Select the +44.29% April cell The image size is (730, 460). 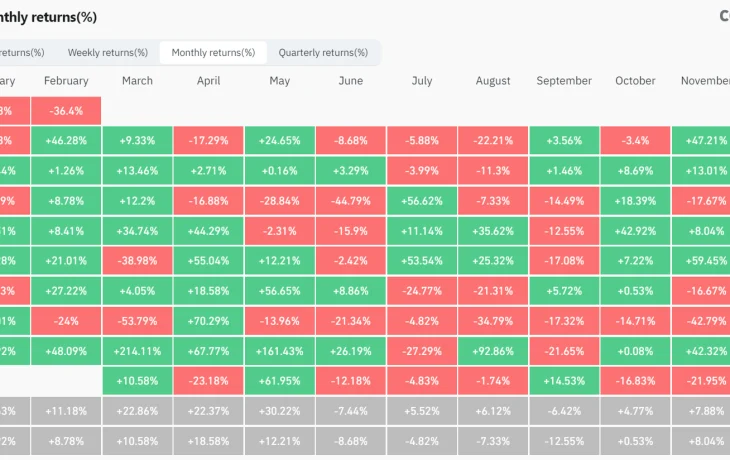209,231
